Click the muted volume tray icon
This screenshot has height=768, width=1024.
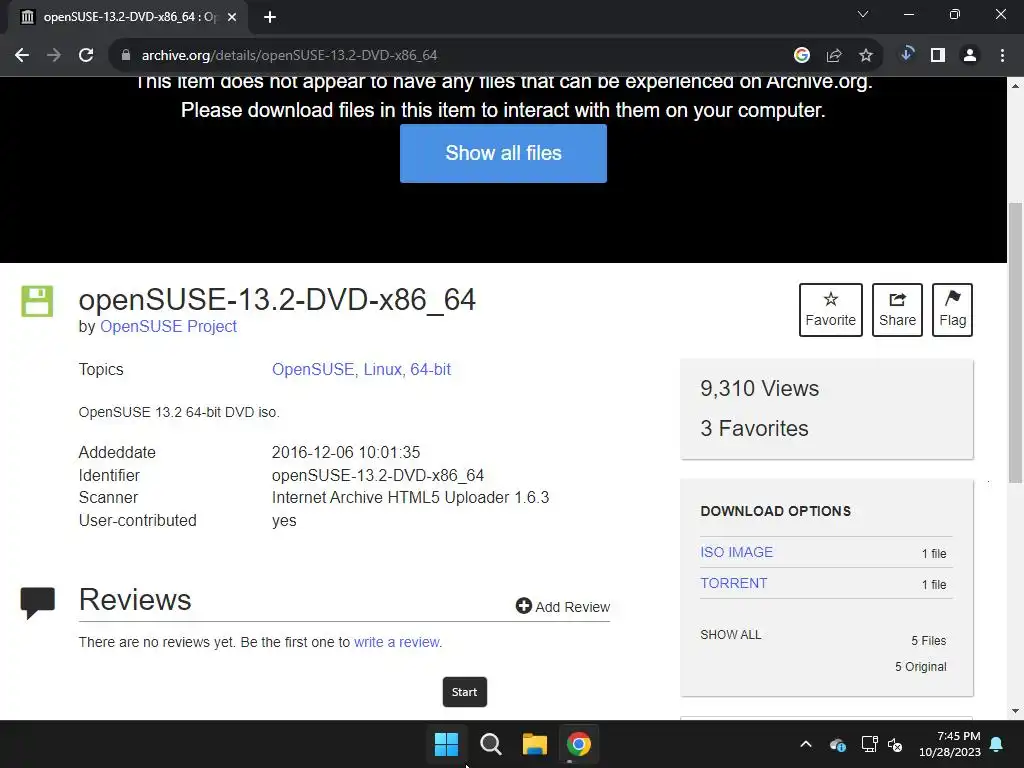click(x=895, y=744)
